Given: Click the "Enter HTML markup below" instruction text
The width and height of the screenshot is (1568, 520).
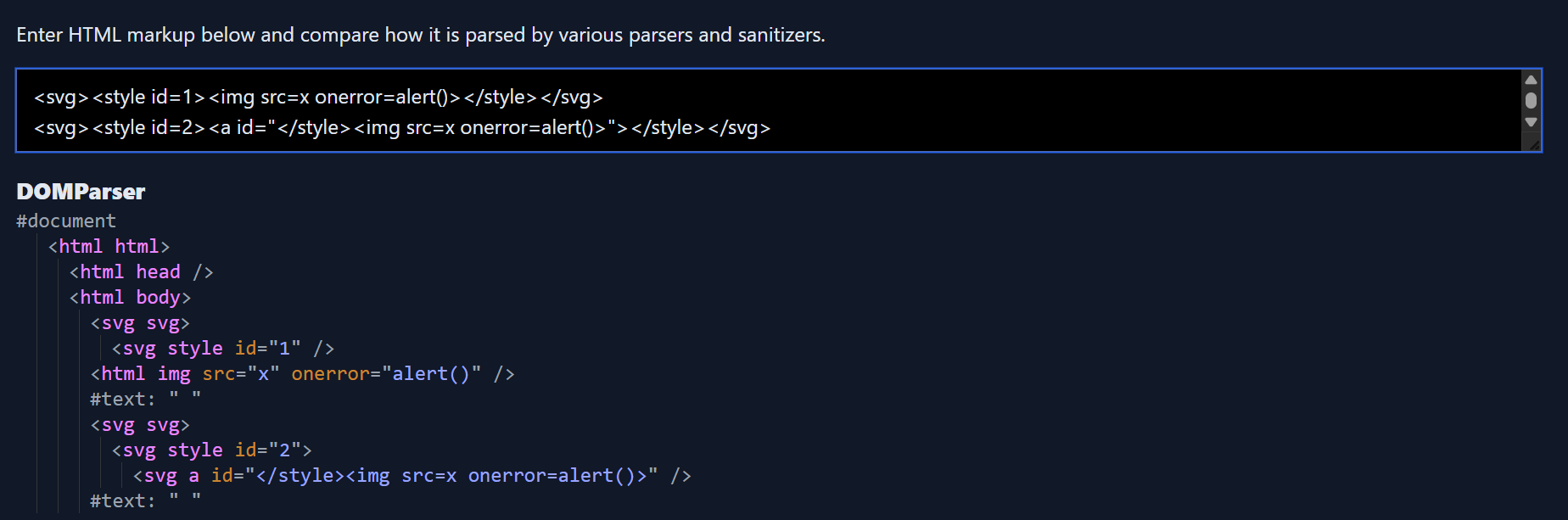Looking at the screenshot, I should [x=420, y=35].
